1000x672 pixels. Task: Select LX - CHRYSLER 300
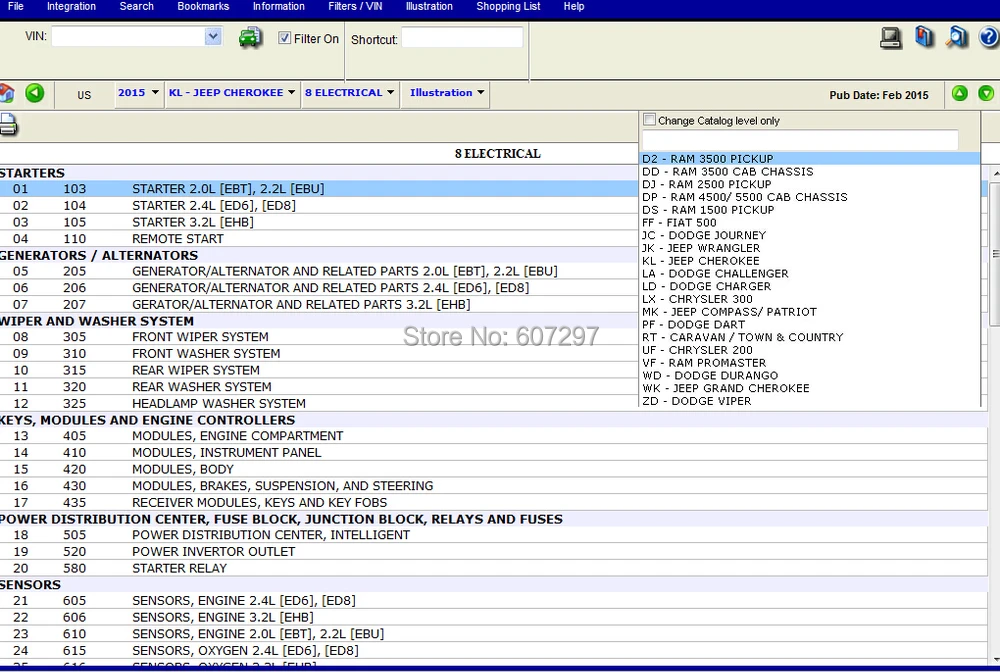[809, 299]
